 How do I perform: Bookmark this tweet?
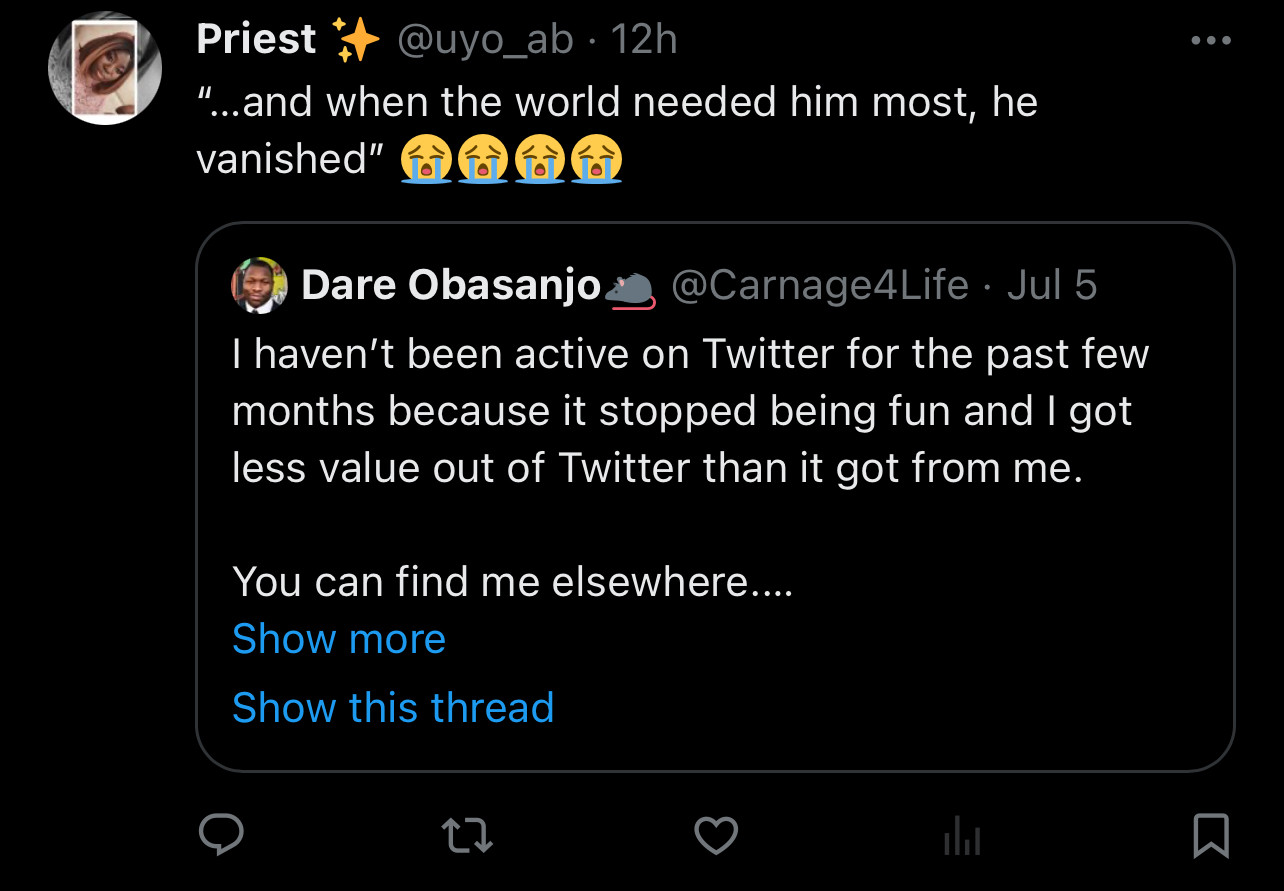[1211, 835]
